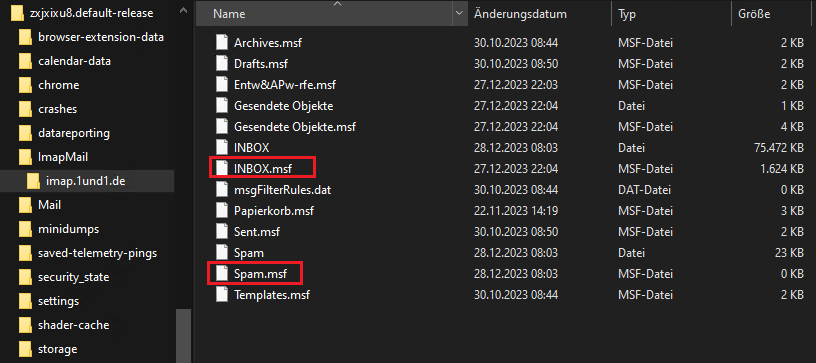Screen dimensions: 816x363
Task: Open the Name column filter dropdown arrow
Action: (x=459, y=14)
